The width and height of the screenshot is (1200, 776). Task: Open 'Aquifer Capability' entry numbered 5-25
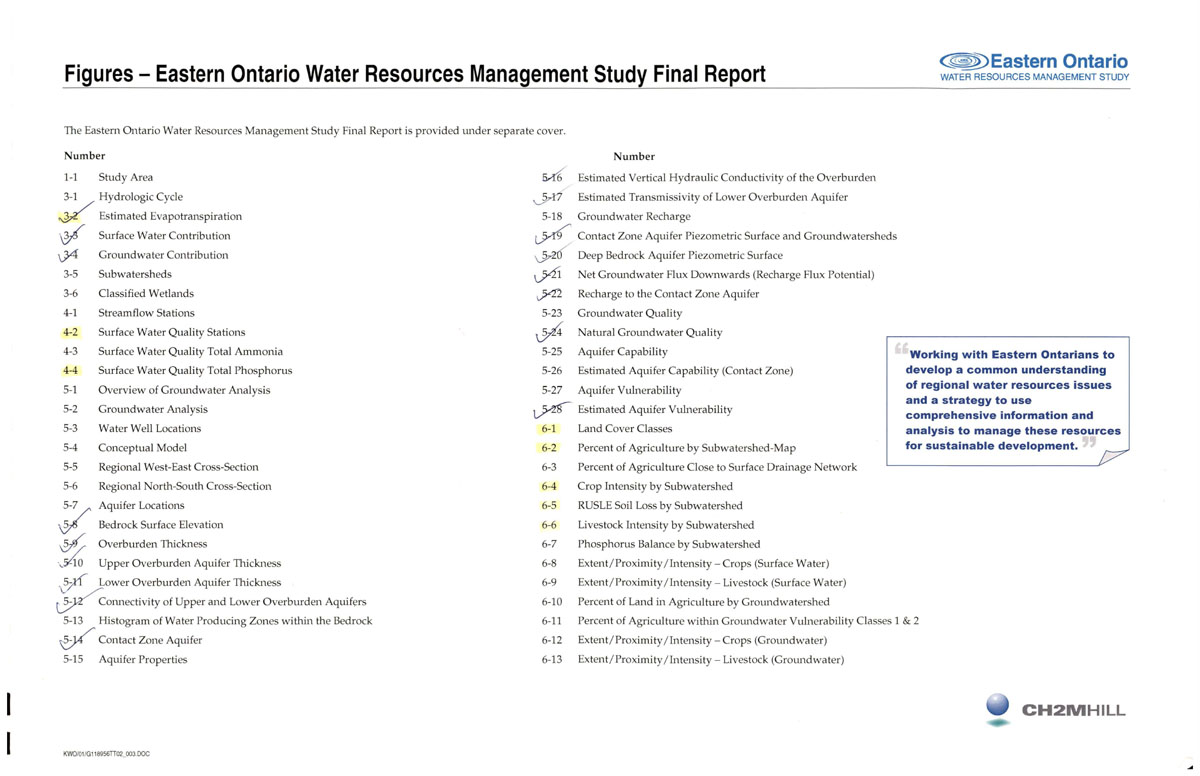pos(622,352)
